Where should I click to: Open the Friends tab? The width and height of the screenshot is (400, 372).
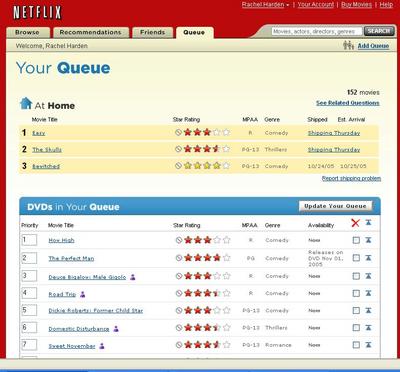153,32
